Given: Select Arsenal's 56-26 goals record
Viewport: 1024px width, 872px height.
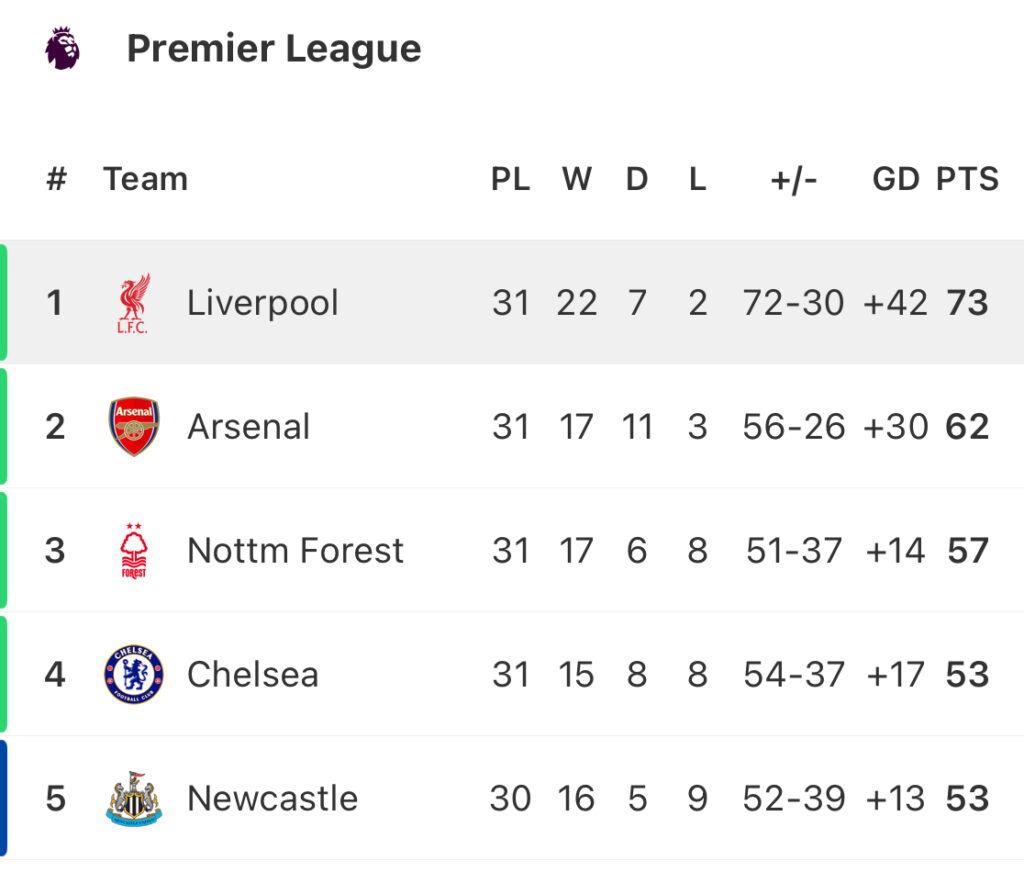Looking at the screenshot, I should [x=793, y=427].
